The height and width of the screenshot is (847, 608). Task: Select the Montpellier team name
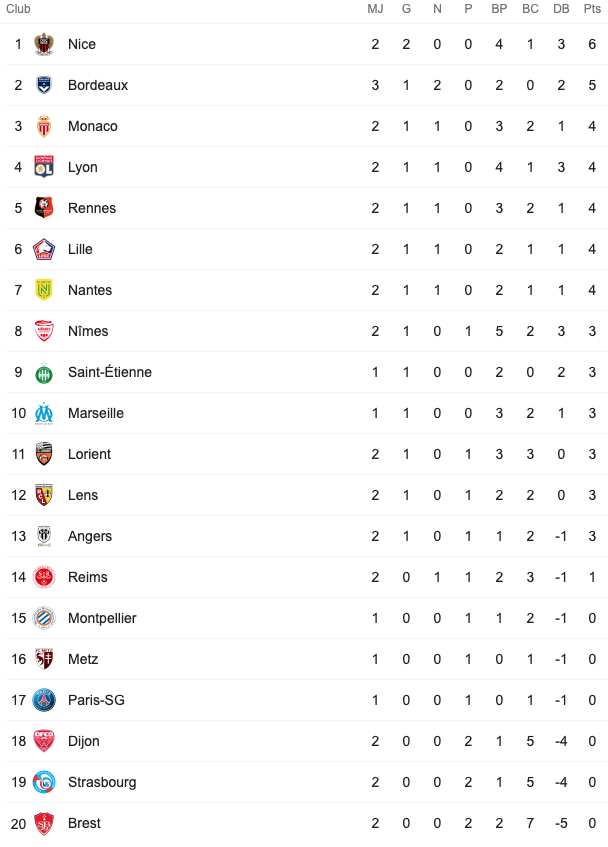102,619
